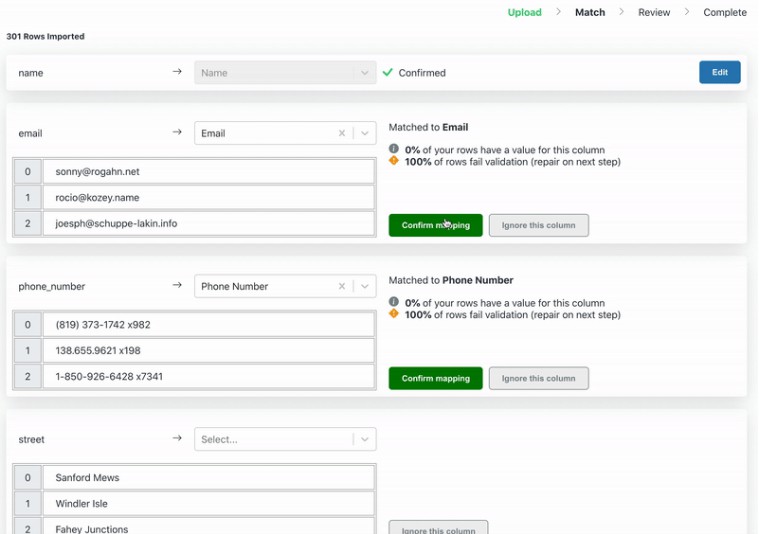761x534 pixels.
Task: Clear the Email field selection with X
Action: tap(341, 133)
